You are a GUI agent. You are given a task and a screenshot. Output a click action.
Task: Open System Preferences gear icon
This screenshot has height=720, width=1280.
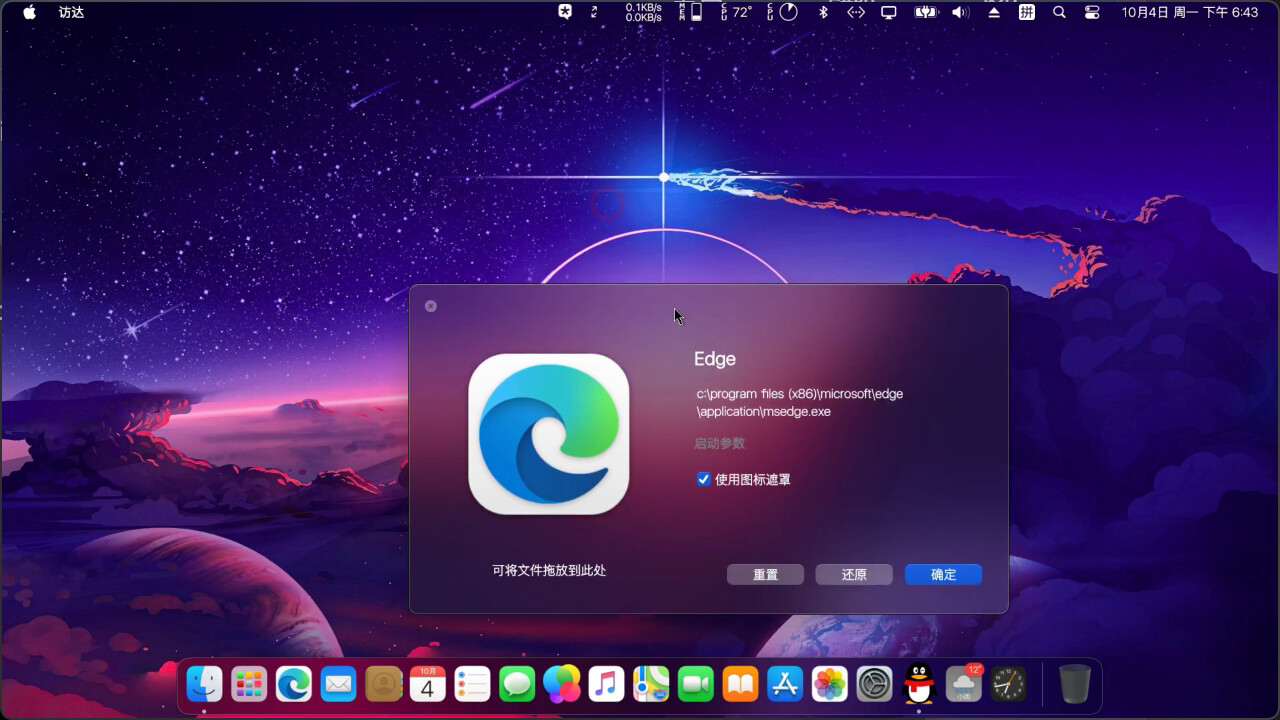point(874,684)
